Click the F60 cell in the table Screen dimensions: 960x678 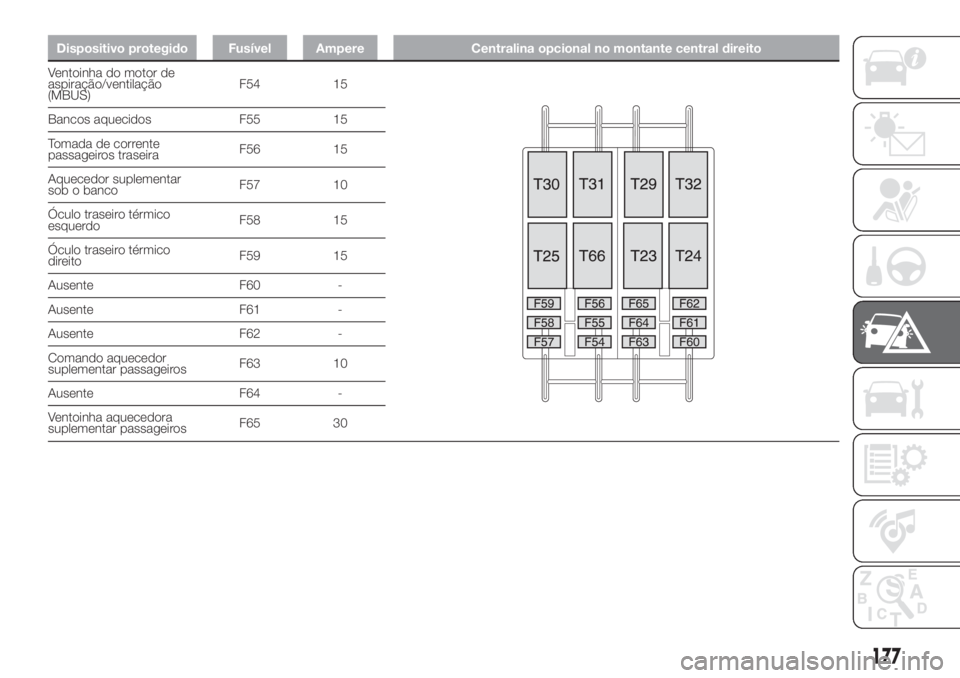pos(250,285)
